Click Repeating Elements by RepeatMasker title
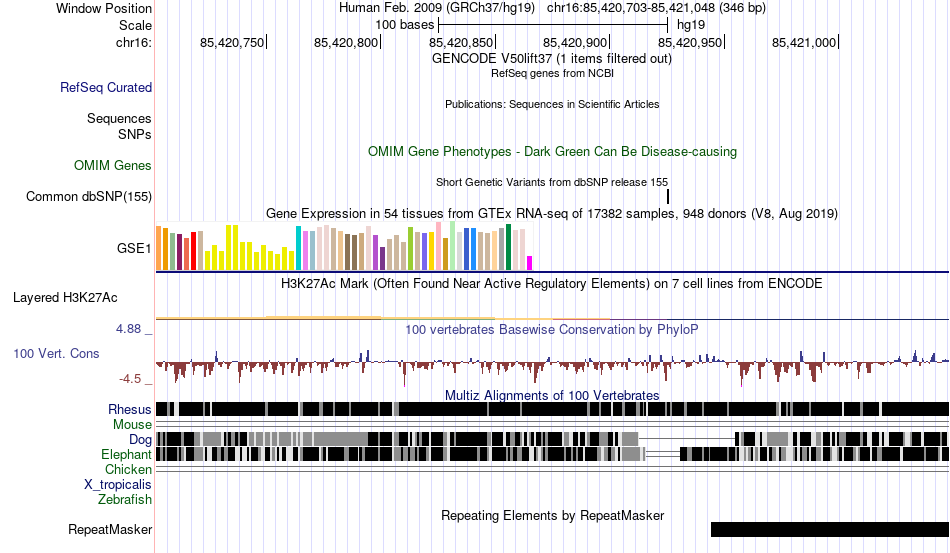 (552, 515)
